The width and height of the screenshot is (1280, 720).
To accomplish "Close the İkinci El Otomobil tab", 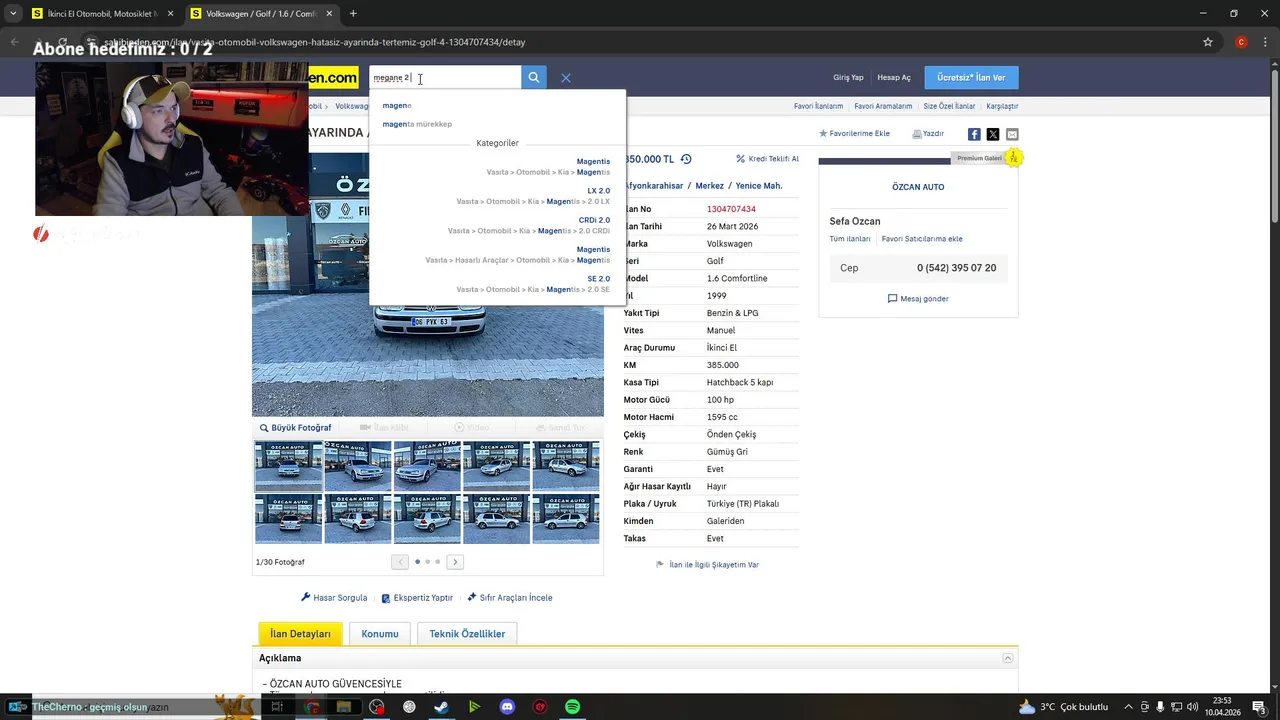I will click(x=170, y=14).
